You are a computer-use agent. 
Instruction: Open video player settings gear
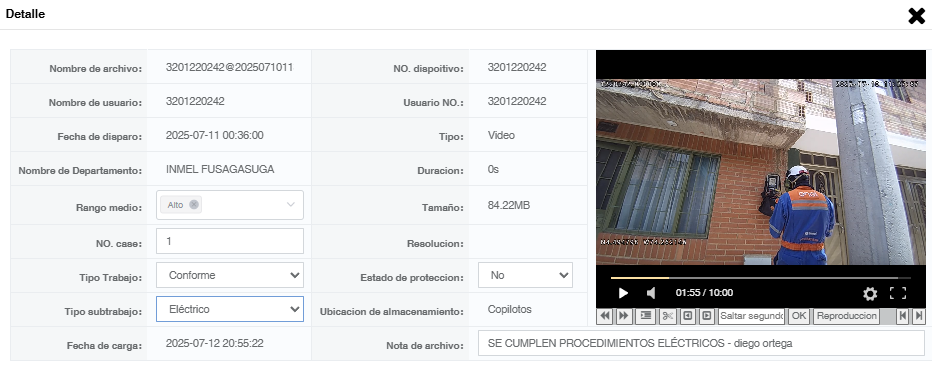click(x=870, y=293)
